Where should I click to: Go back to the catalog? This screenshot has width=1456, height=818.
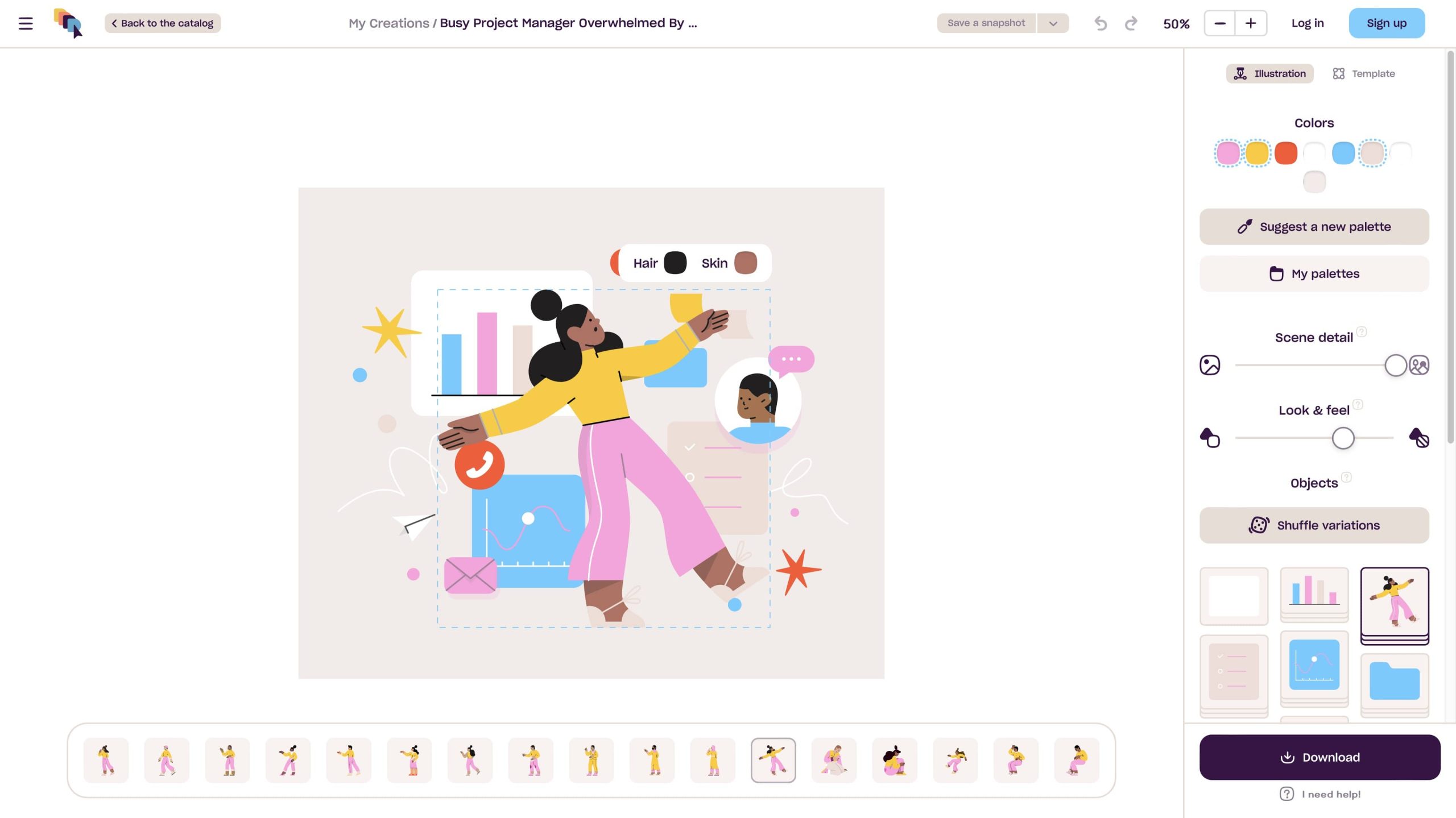(163, 23)
